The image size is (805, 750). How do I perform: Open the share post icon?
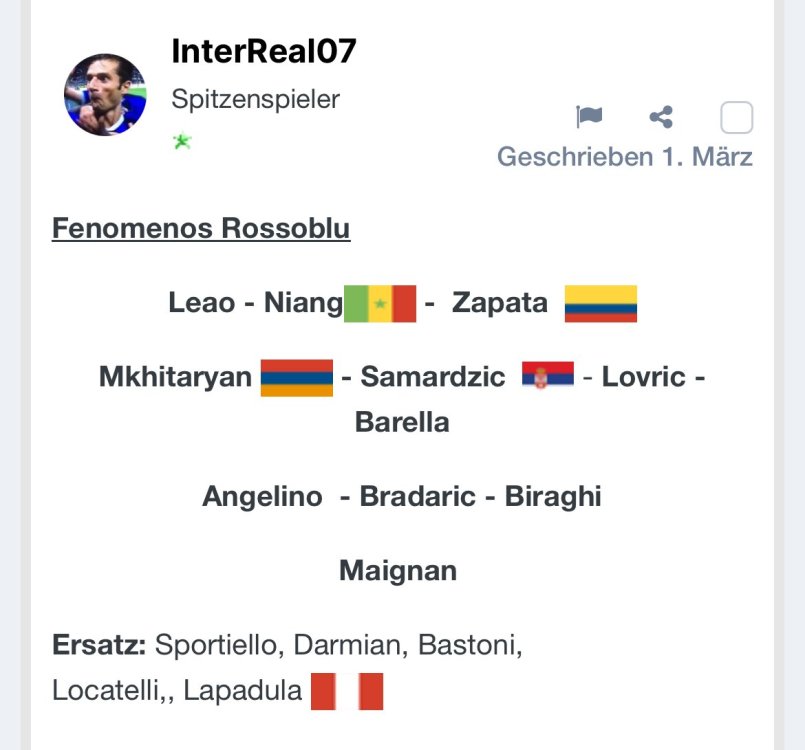pos(661,117)
